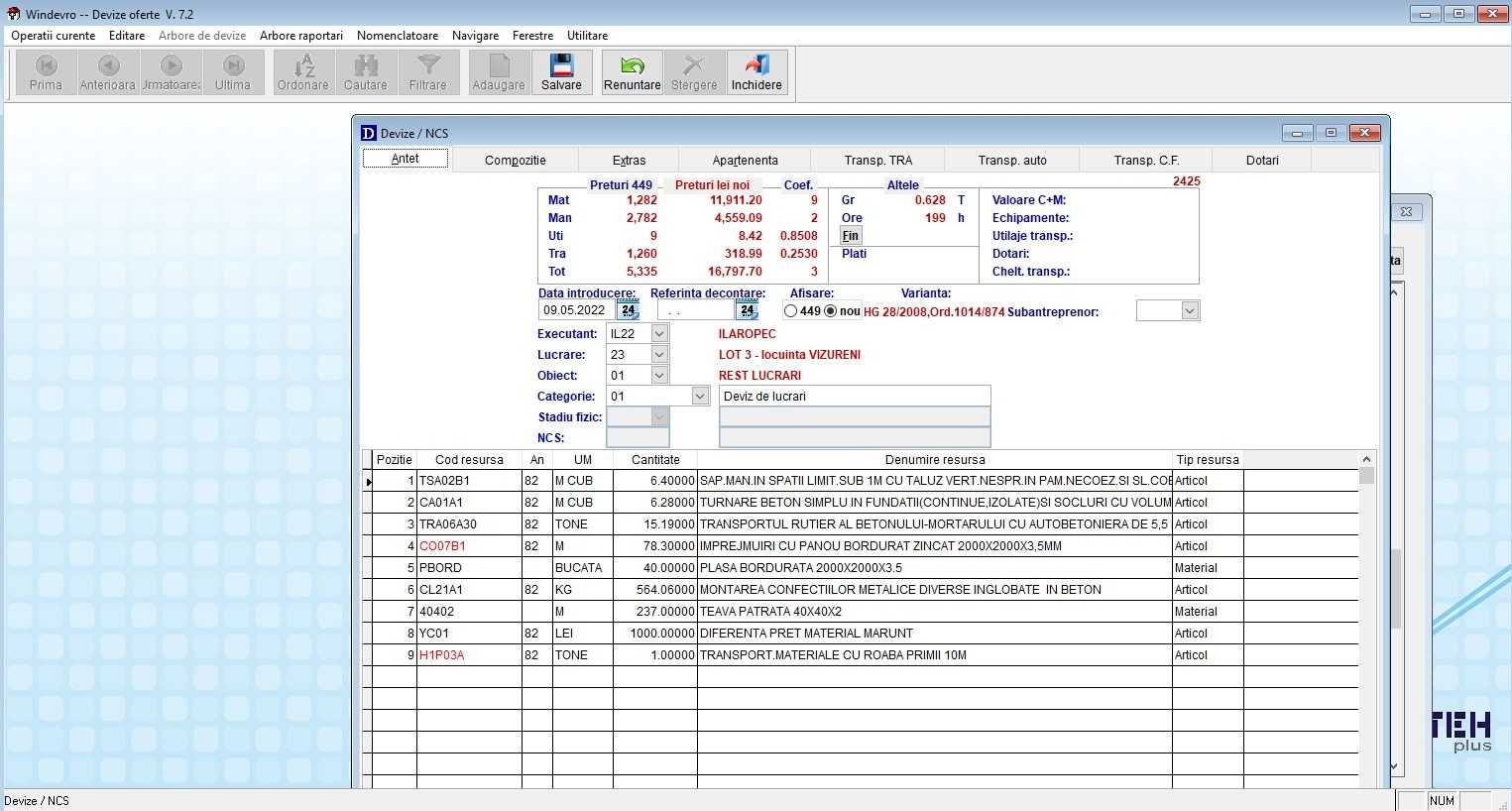The height and width of the screenshot is (811, 1512).
Task: Click the grid scrollbar up arrow
Action: [1367, 459]
